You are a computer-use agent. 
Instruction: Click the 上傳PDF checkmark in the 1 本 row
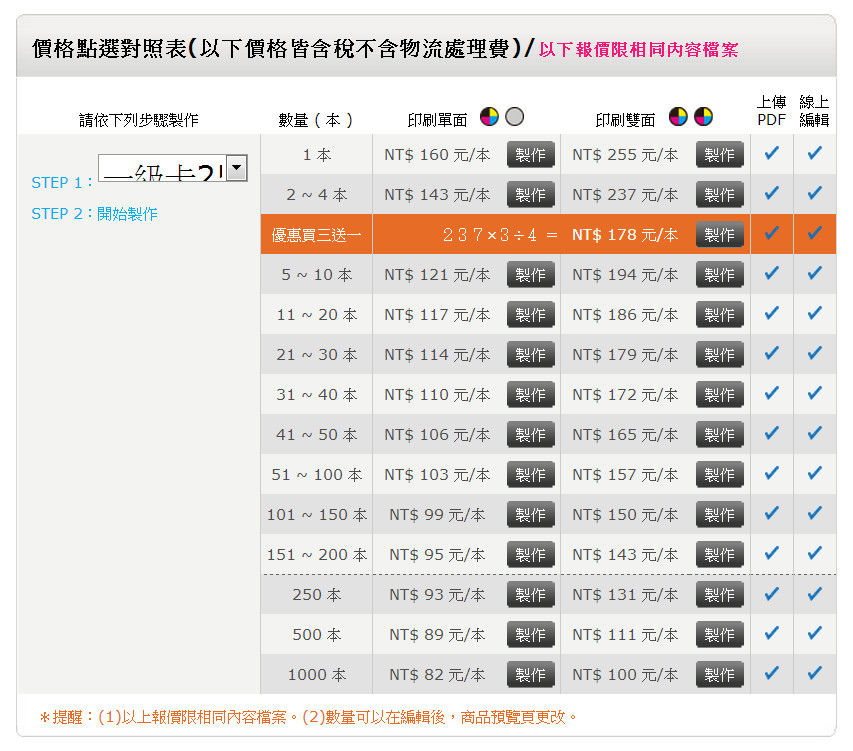(771, 155)
